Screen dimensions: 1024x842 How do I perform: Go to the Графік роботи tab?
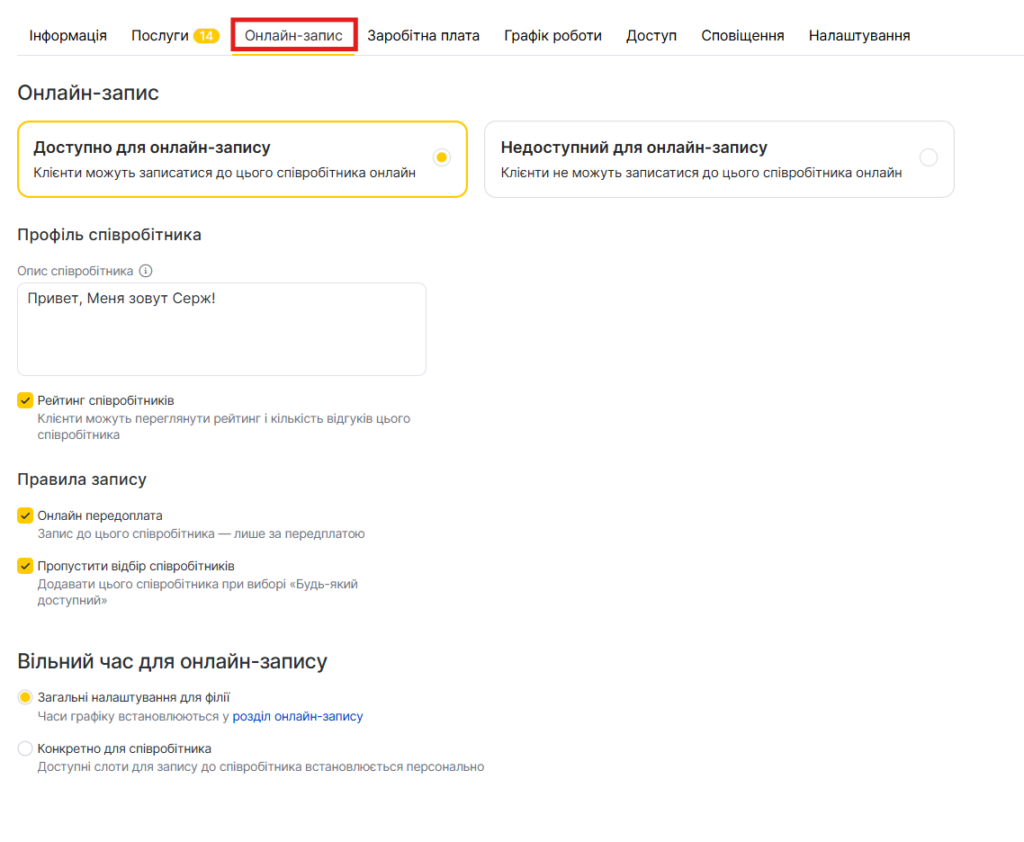(x=553, y=36)
